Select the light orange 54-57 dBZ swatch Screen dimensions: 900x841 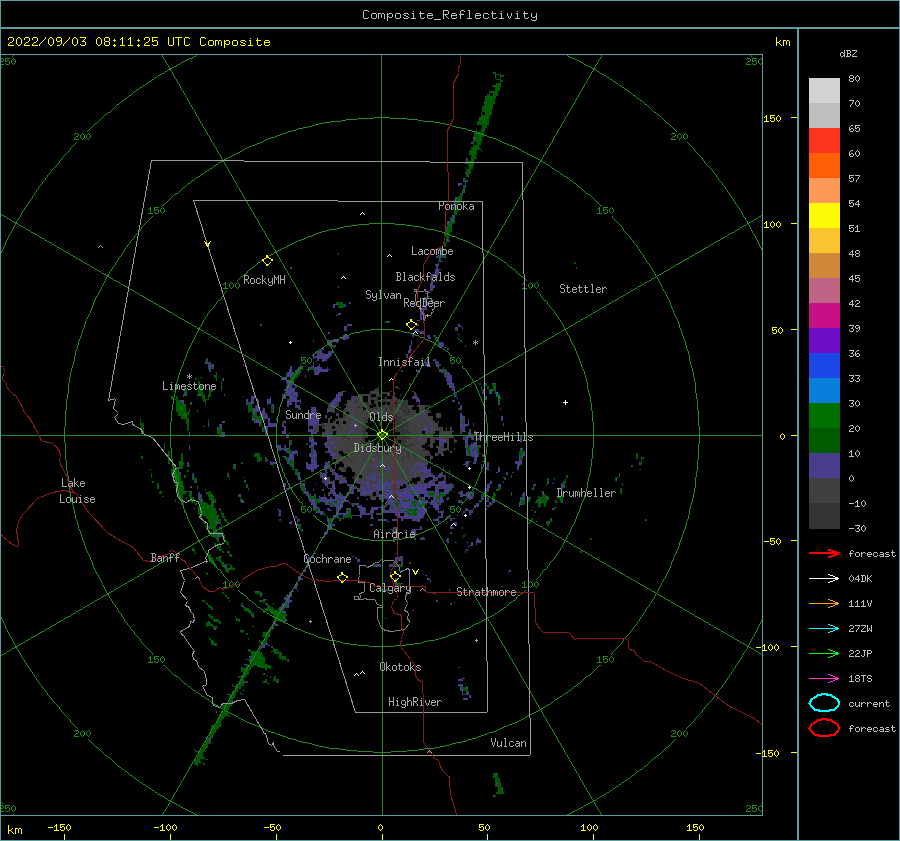[824, 191]
